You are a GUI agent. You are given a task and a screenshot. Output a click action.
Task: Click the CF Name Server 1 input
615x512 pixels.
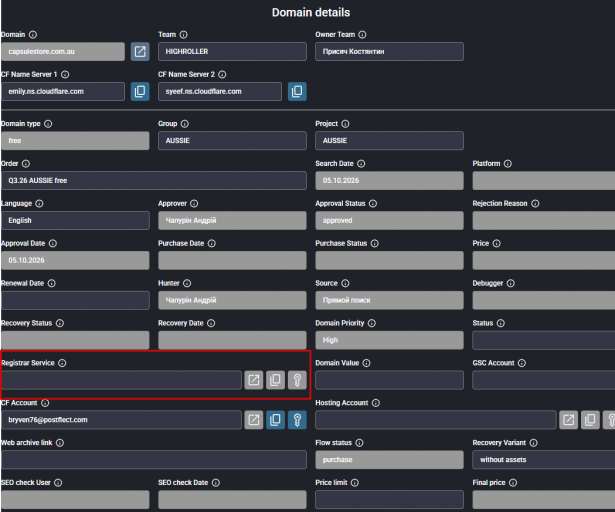click(63, 91)
